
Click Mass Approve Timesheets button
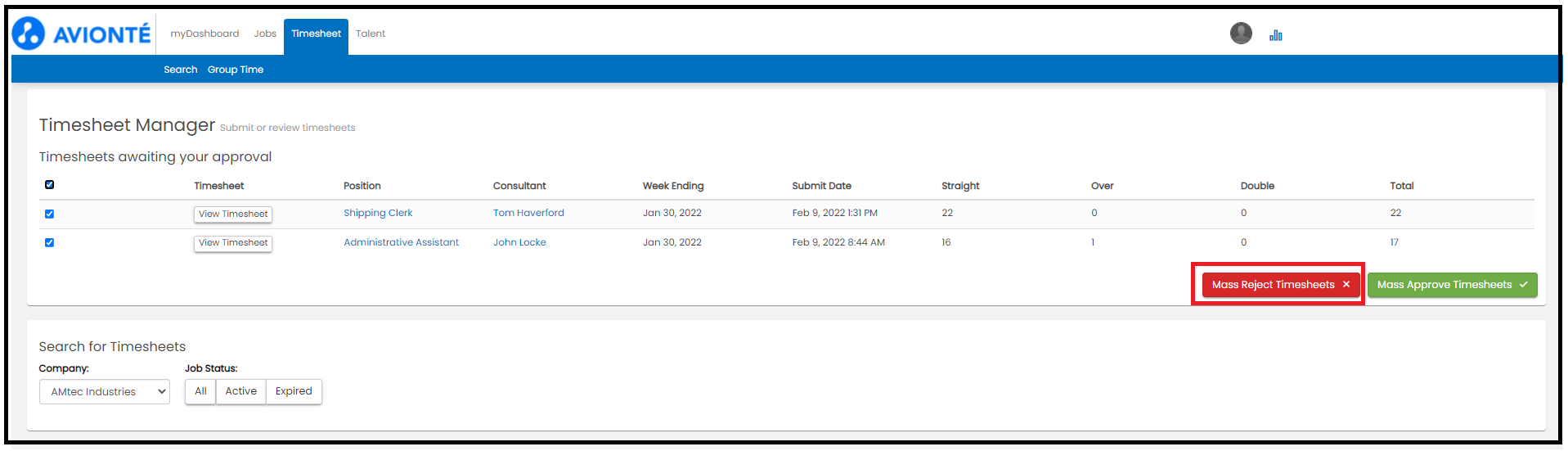(x=1453, y=285)
